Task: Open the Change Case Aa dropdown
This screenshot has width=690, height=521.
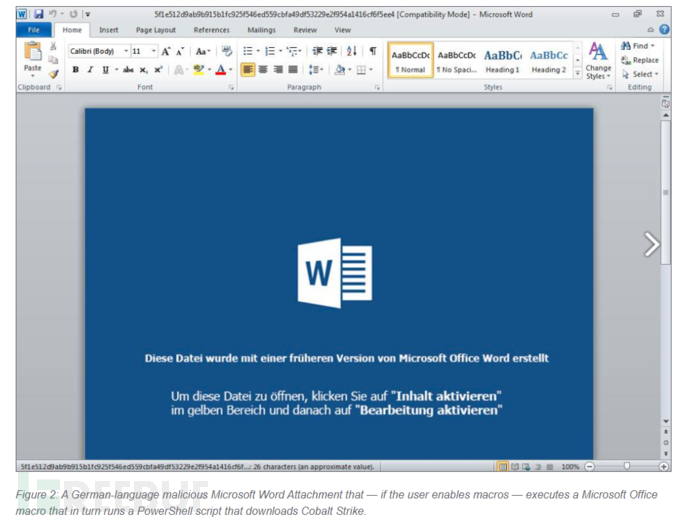Action: tap(203, 51)
